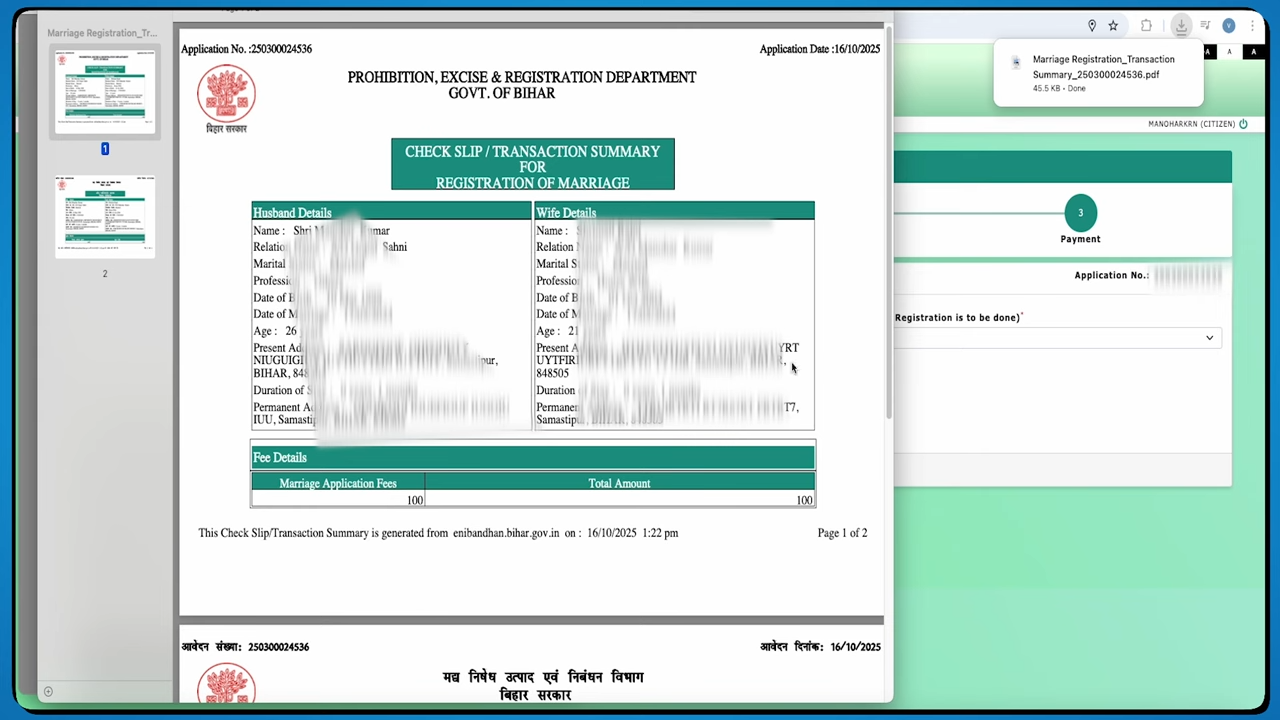Open the profile avatar menu
The width and height of the screenshot is (1280, 720).
(x=1229, y=25)
